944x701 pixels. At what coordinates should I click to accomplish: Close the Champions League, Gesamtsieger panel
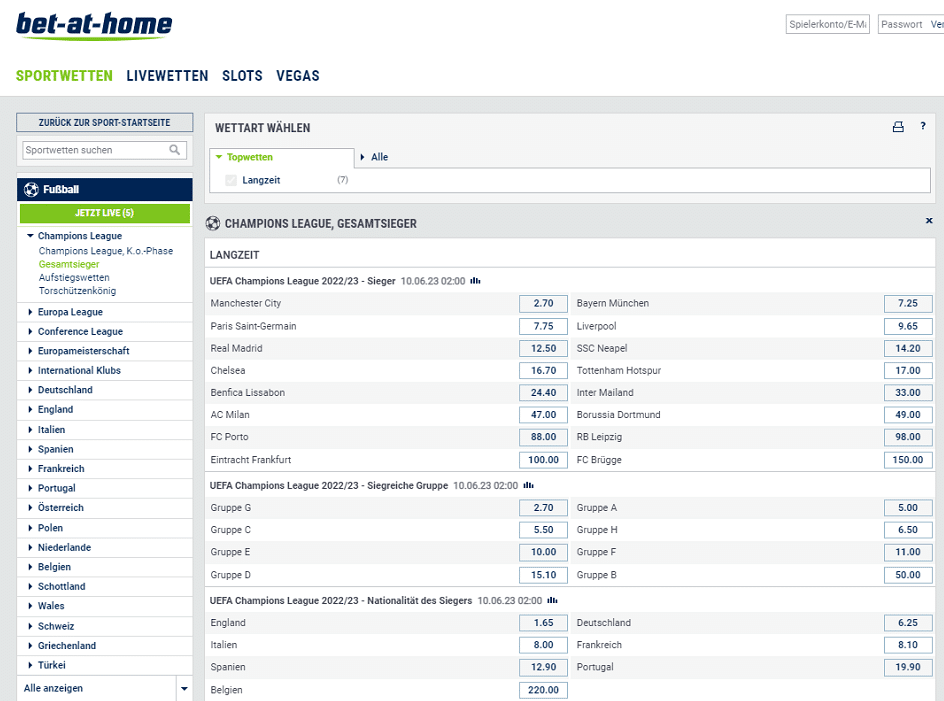[x=929, y=221]
